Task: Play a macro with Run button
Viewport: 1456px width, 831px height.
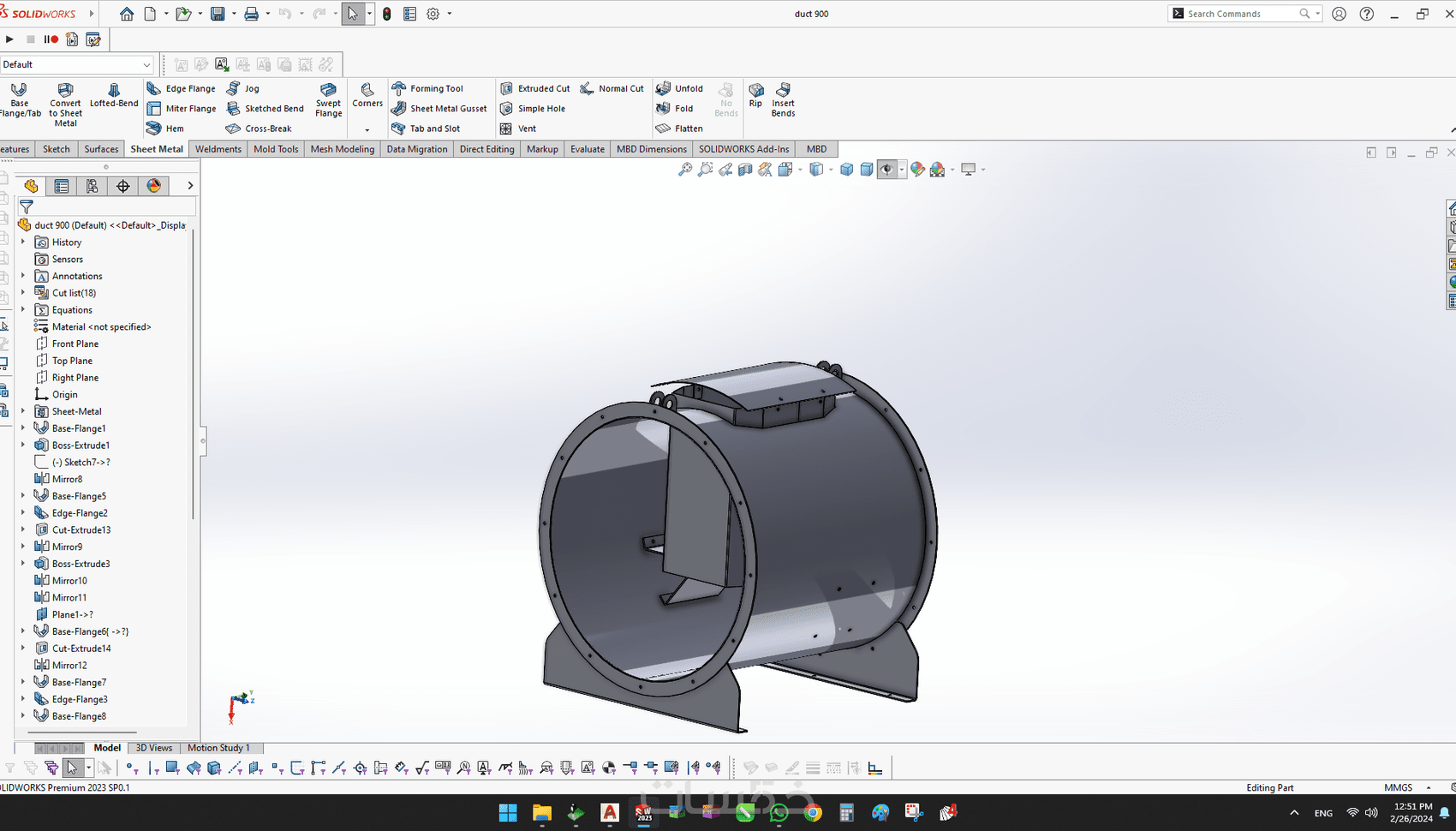Action: [9, 39]
